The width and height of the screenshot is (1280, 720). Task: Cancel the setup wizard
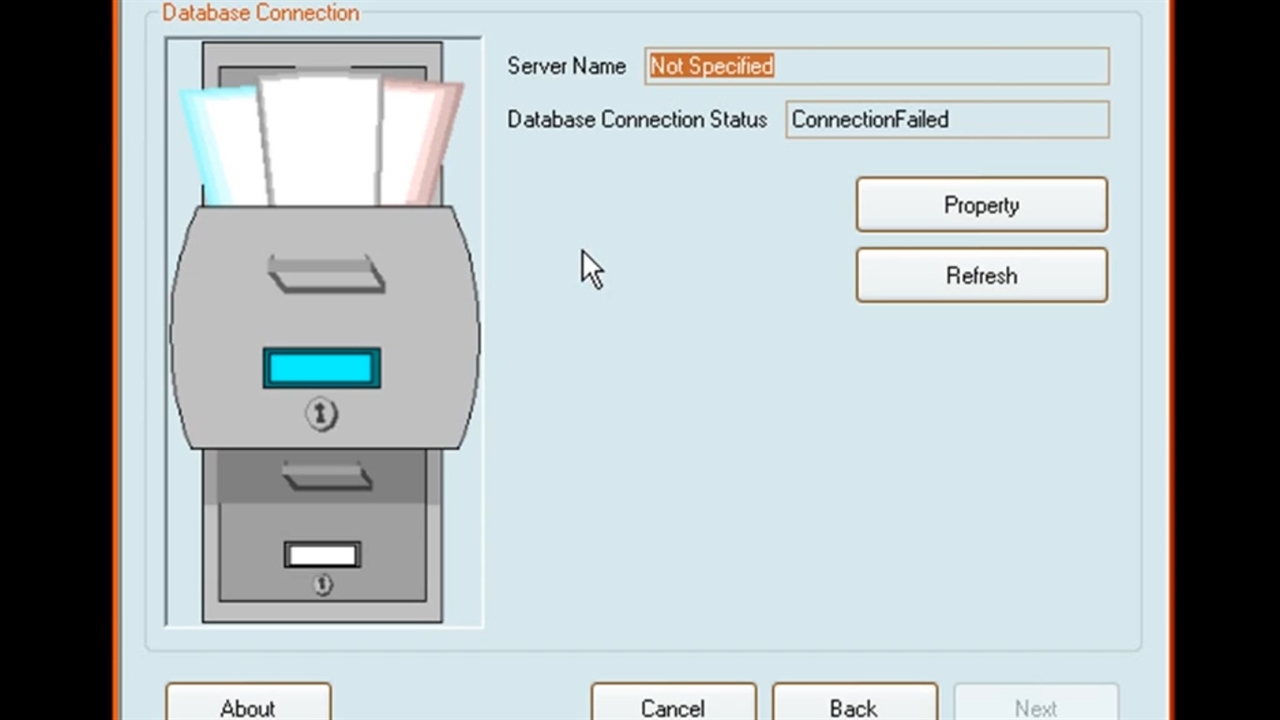(x=673, y=705)
